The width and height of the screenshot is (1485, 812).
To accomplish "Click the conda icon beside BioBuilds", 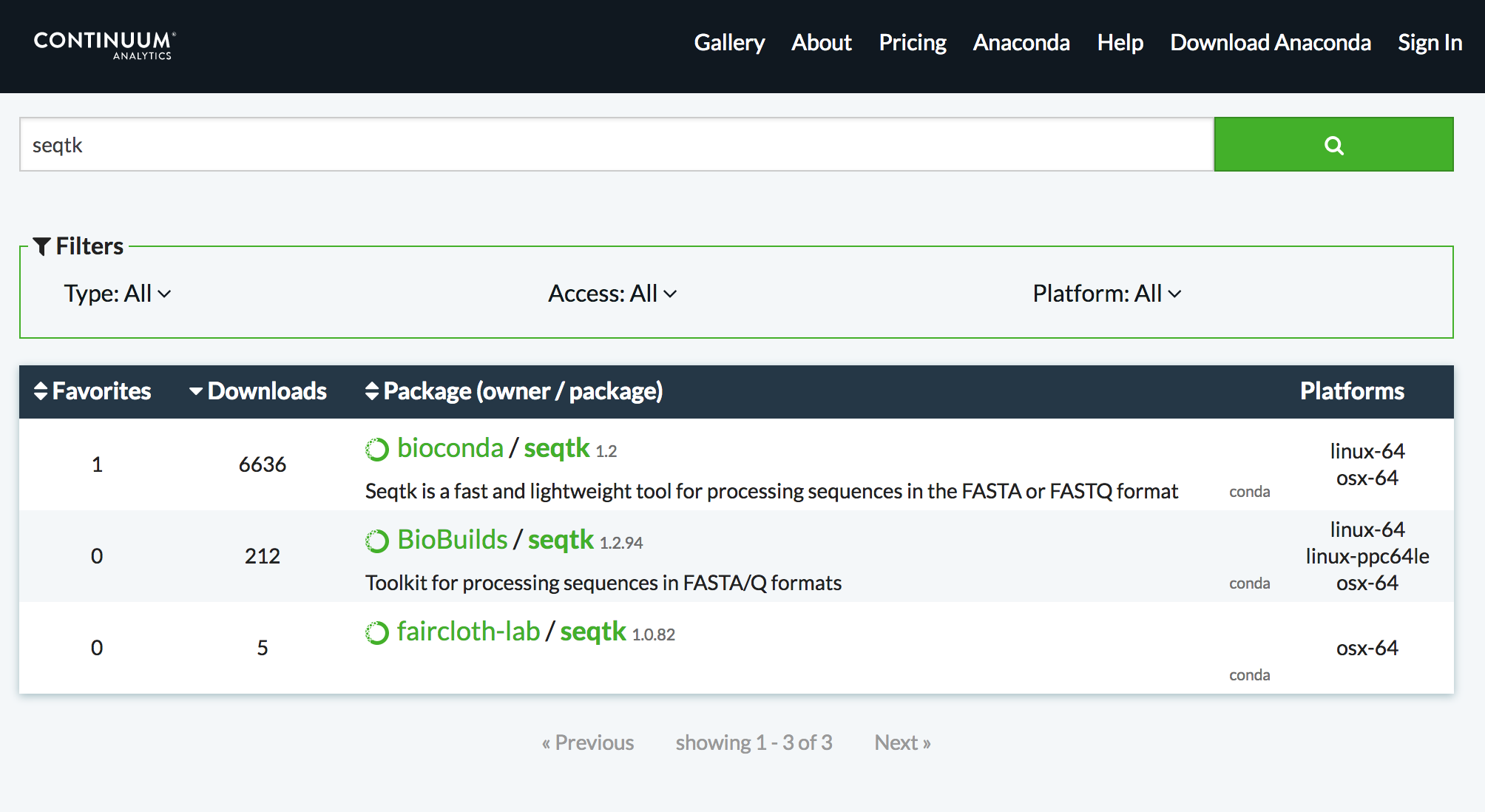I will 377,541.
